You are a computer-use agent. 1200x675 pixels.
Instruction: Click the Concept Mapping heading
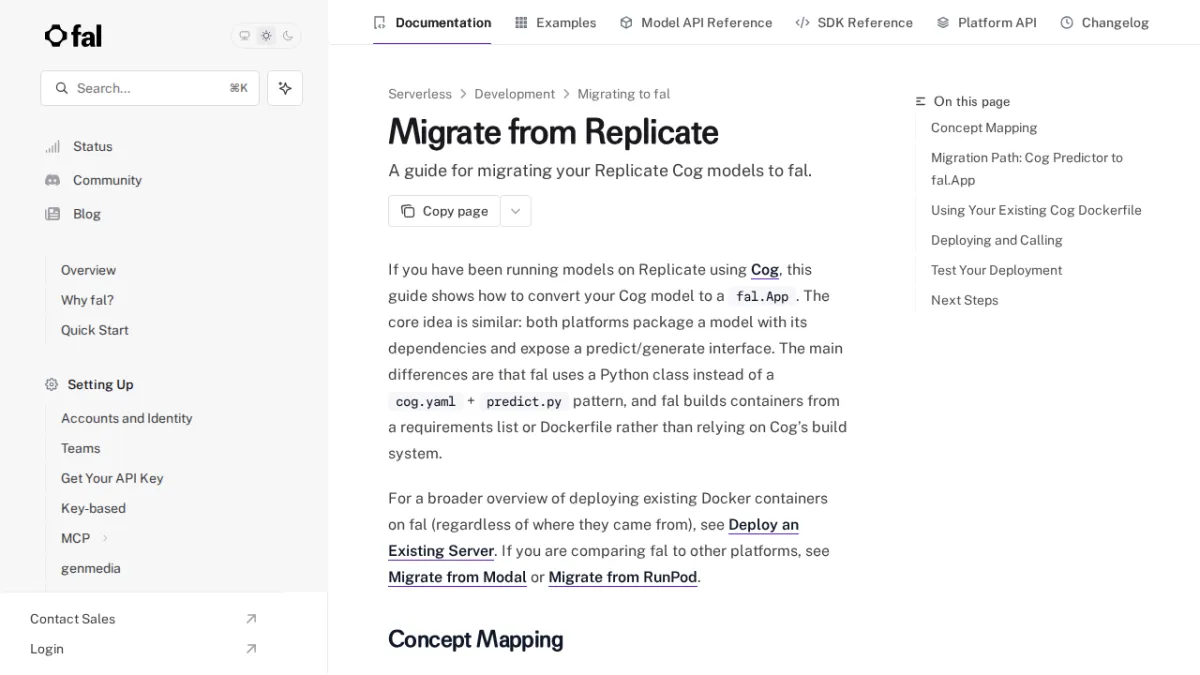click(x=476, y=639)
